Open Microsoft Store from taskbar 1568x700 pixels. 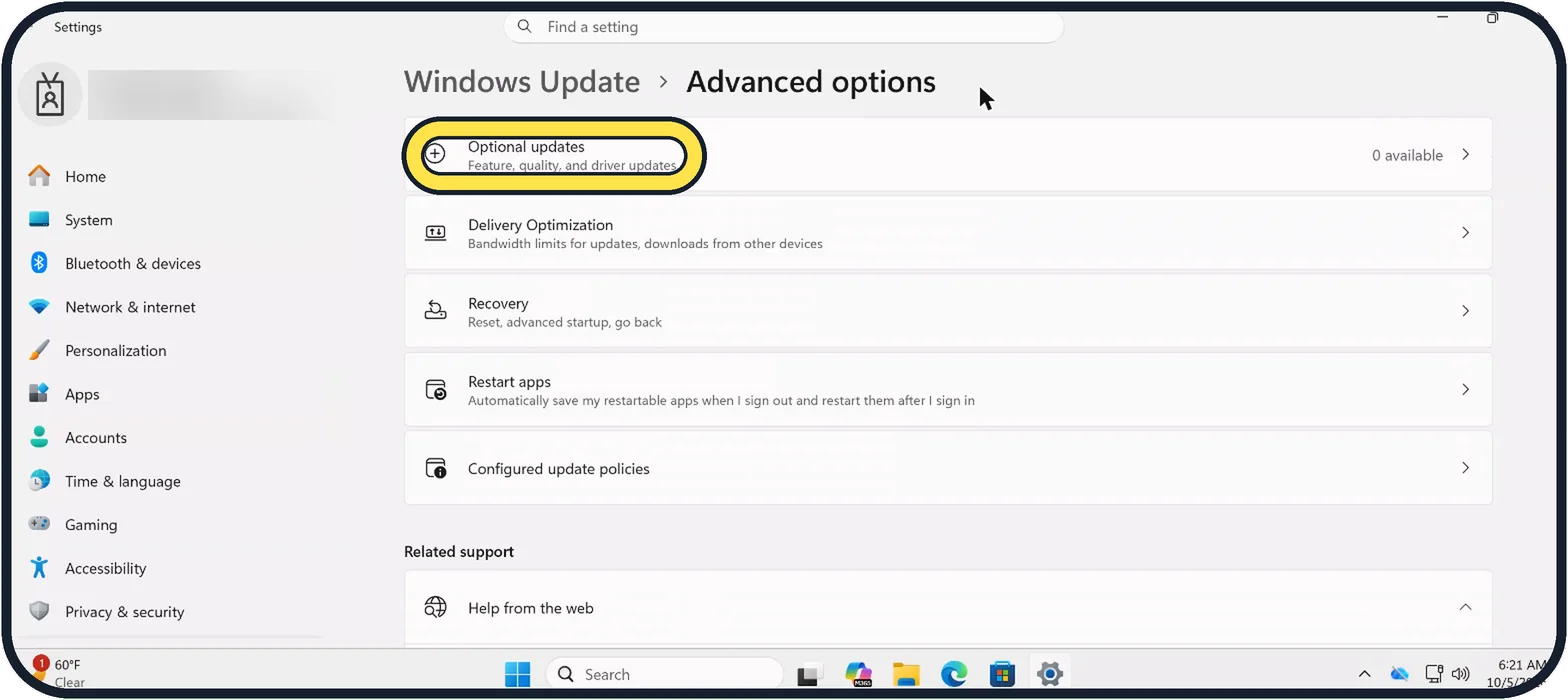click(x=1002, y=675)
